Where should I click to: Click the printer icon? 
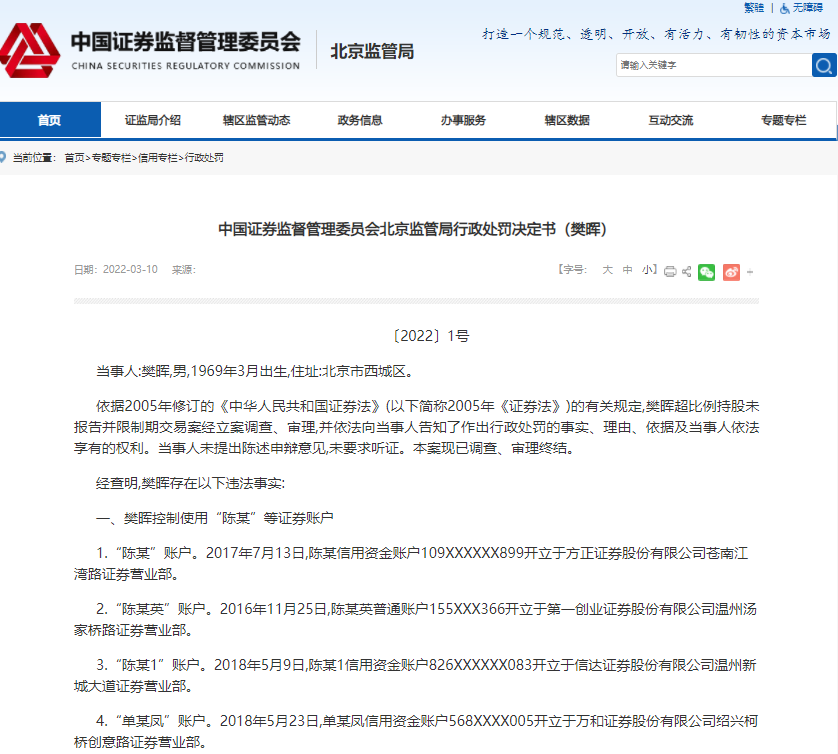[670, 271]
